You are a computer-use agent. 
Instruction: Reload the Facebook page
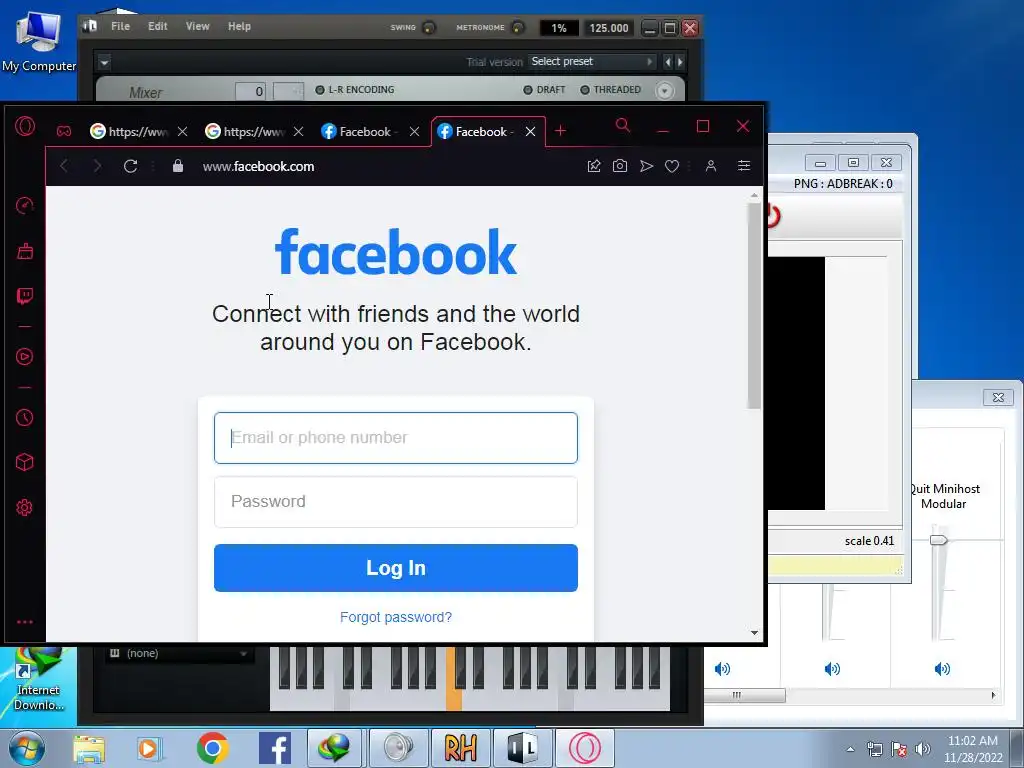click(131, 167)
